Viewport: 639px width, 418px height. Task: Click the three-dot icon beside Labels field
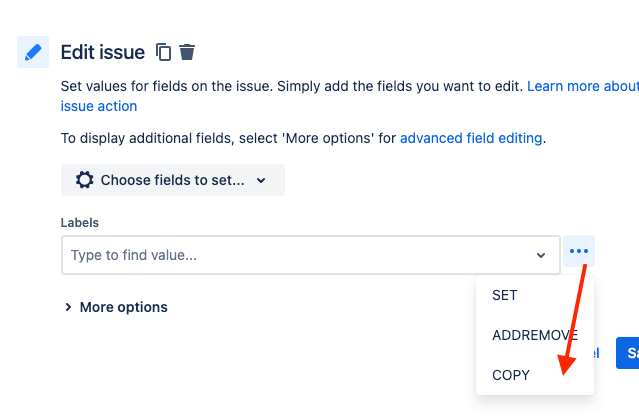[x=579, y=252]
